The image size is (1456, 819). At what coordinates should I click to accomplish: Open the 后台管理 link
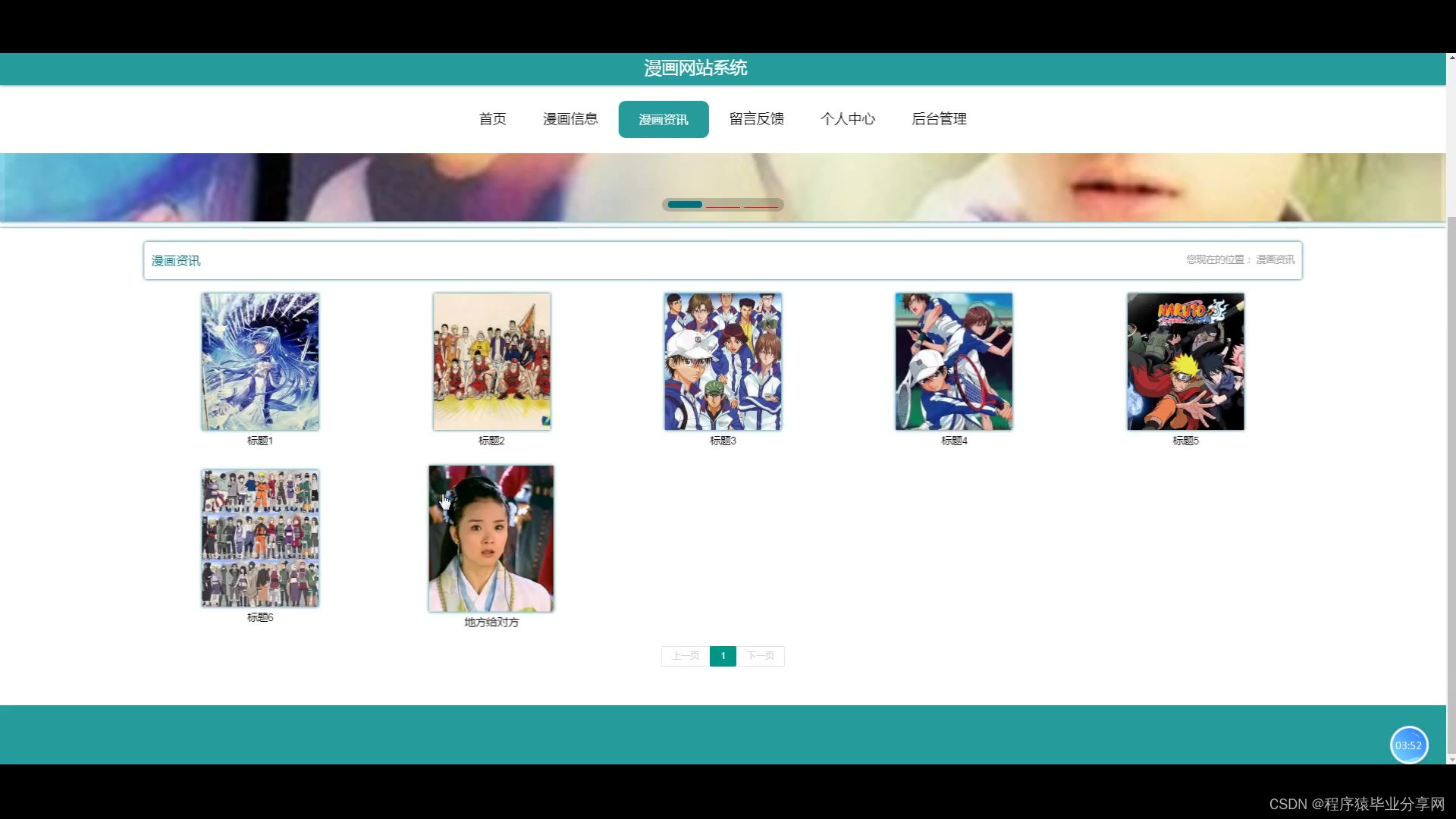pyautogui.click(x=939, y=119)
